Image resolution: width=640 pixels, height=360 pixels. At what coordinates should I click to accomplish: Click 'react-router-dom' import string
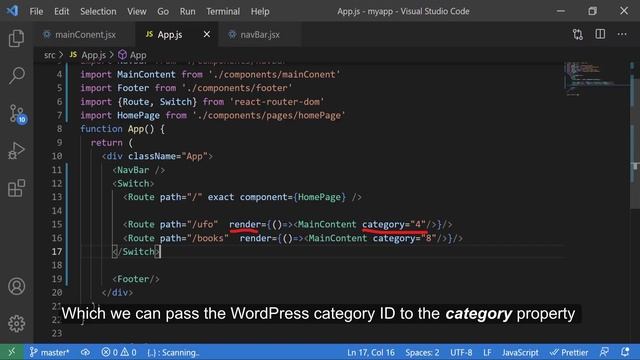(x=277, y=102)
